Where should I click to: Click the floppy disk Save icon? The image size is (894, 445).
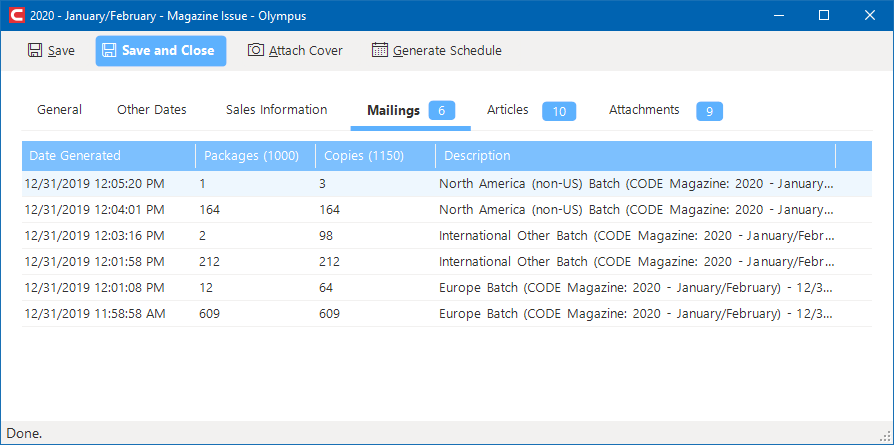[35, 50]
